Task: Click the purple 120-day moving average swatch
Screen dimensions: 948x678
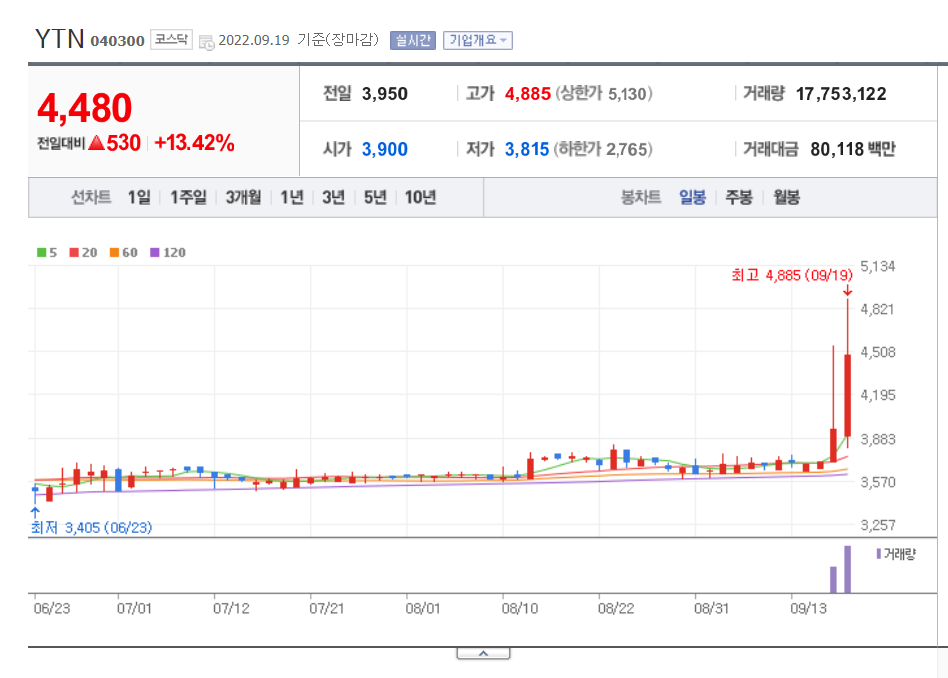Action: [x=155, y=252]
